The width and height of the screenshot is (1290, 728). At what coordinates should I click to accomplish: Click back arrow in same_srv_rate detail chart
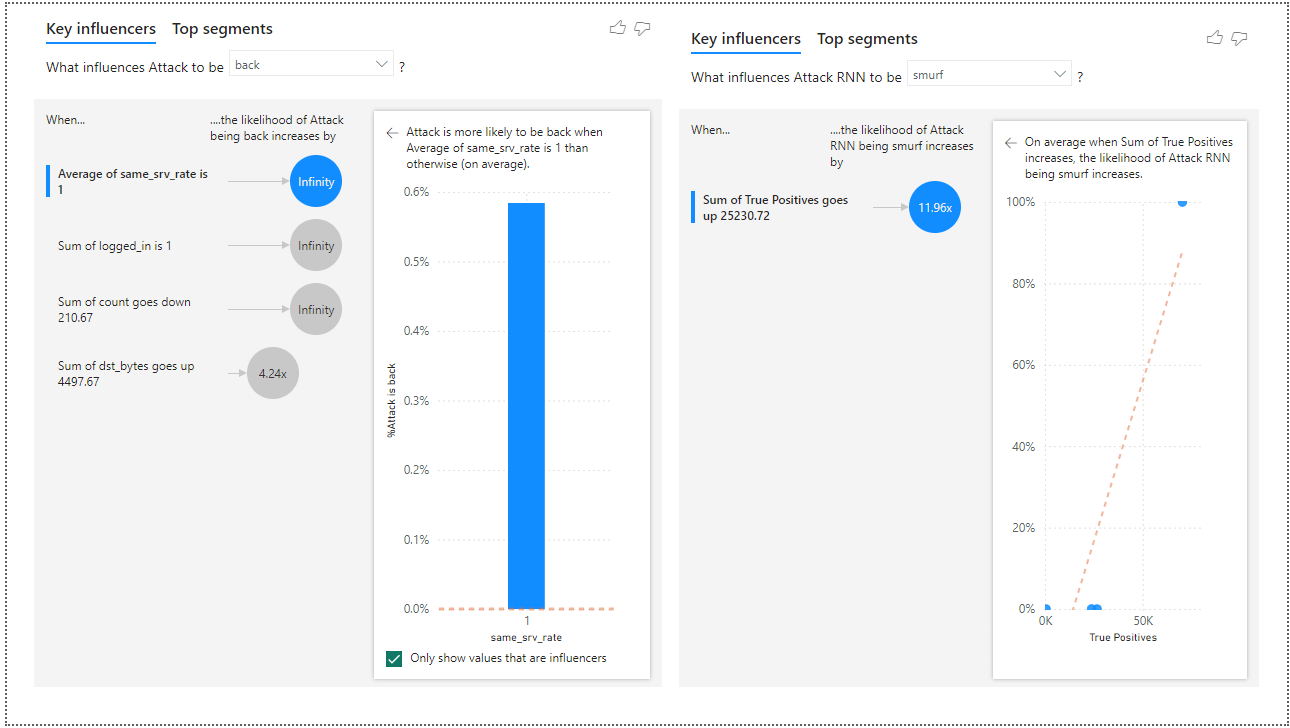(x=392, y=132)
